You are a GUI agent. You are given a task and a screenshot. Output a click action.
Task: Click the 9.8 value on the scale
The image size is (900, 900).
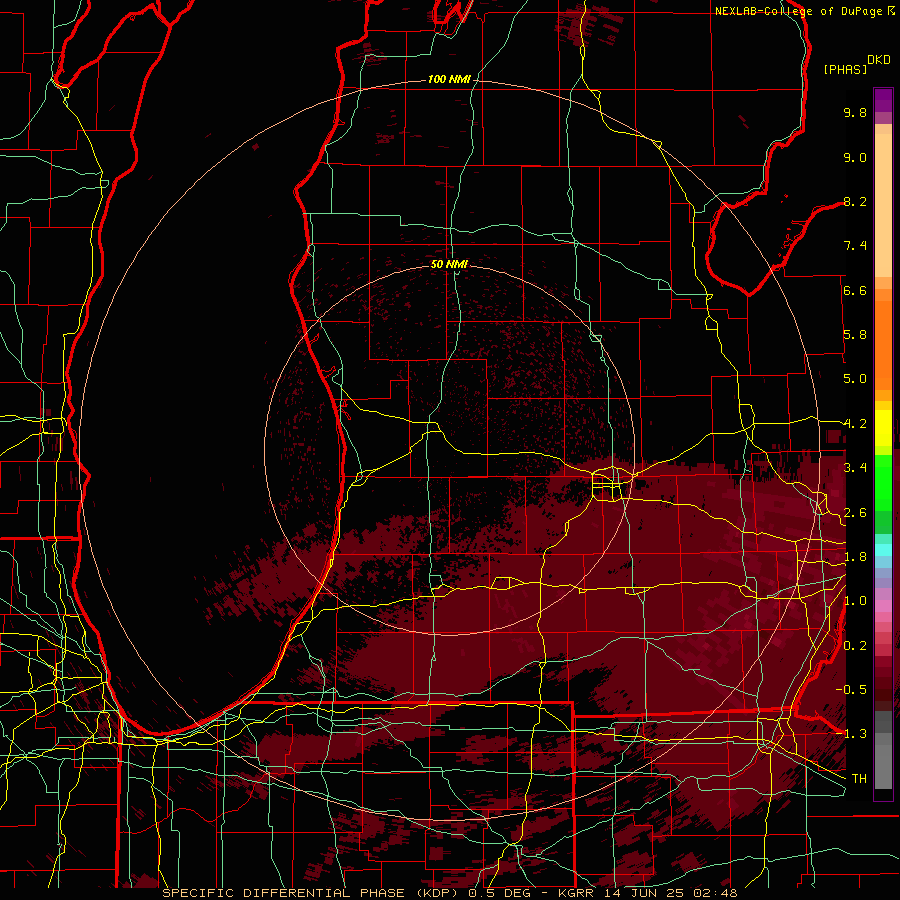pos(855,112)
